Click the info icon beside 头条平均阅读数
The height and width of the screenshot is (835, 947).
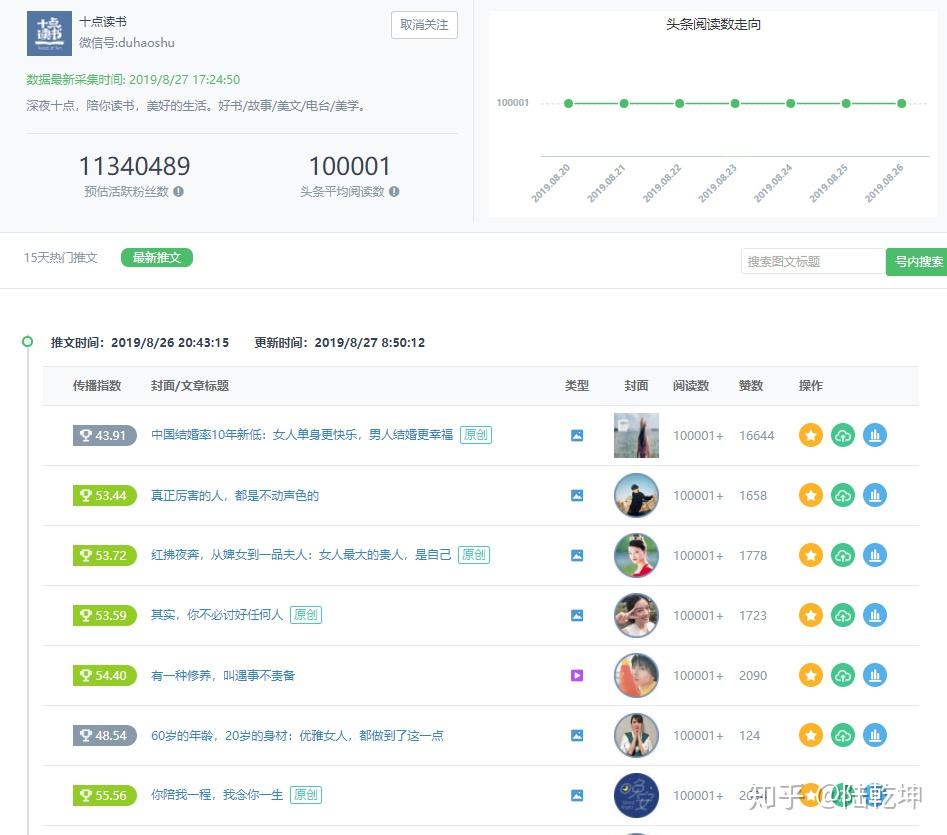(x=394, y=191)
